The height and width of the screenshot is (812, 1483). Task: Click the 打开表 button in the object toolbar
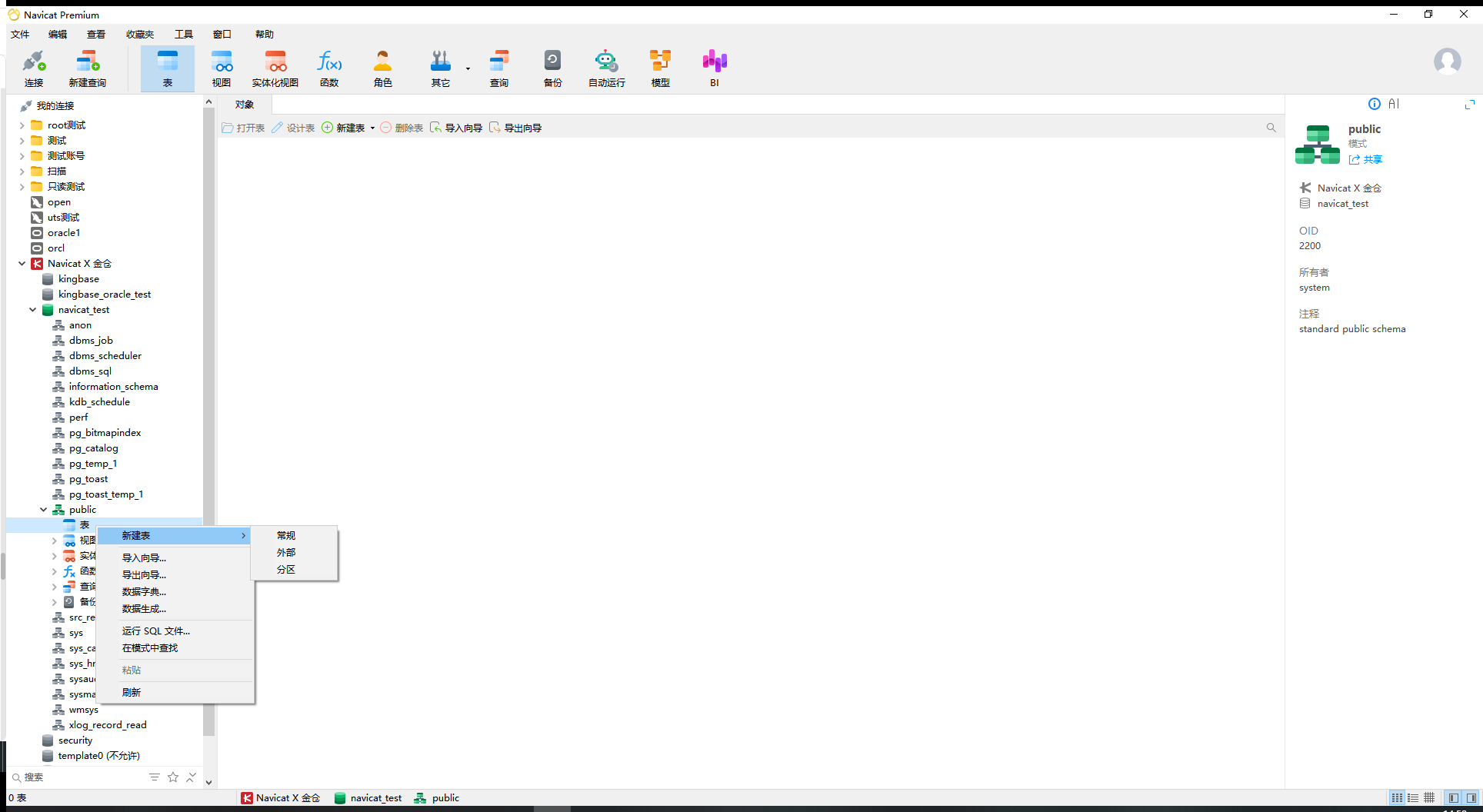click(x=243, y=128)
